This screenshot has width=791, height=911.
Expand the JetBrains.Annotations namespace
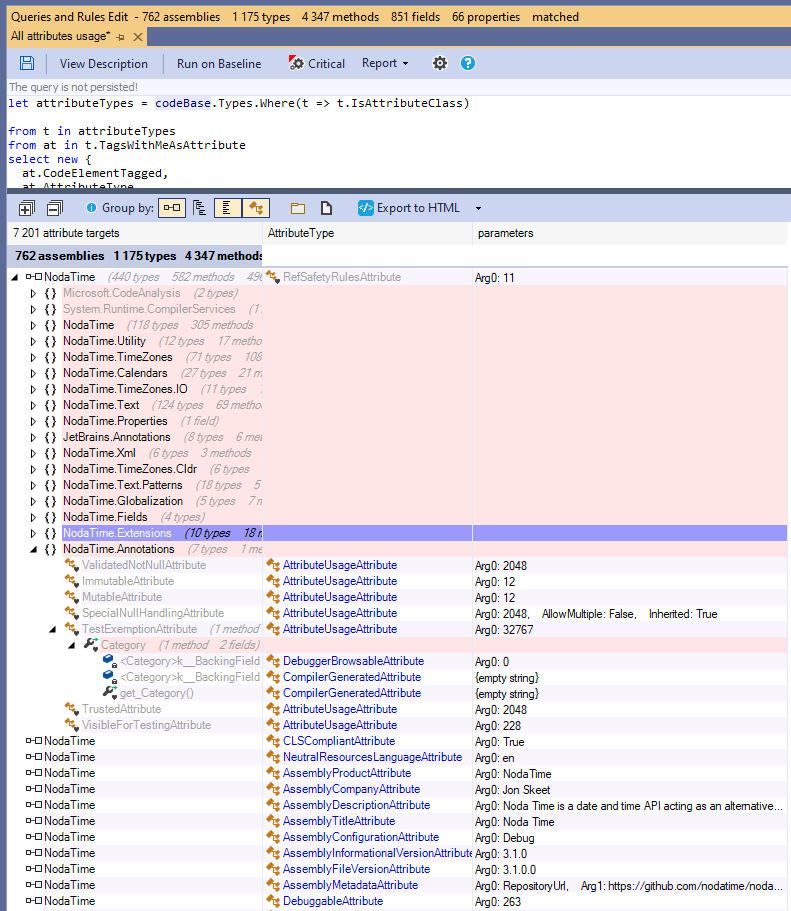pyautogui.click(x=34, y=437)
